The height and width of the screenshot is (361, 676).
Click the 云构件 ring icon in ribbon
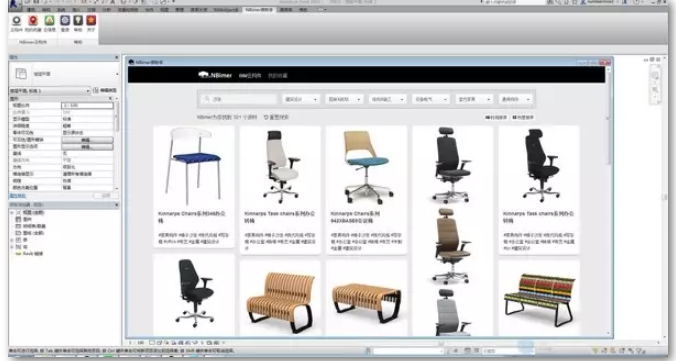(16, 21)
